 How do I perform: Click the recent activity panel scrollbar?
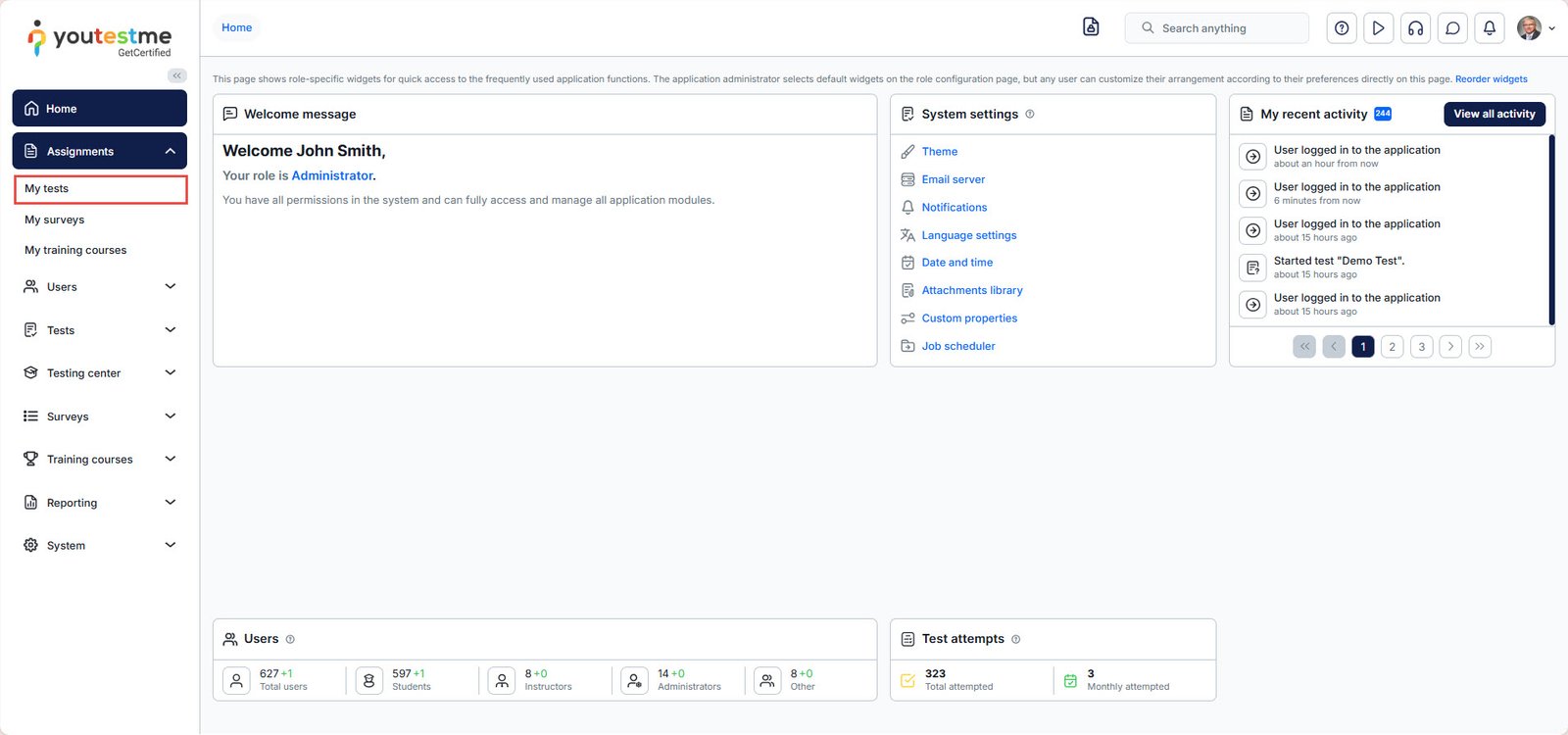coord(1551,229)
